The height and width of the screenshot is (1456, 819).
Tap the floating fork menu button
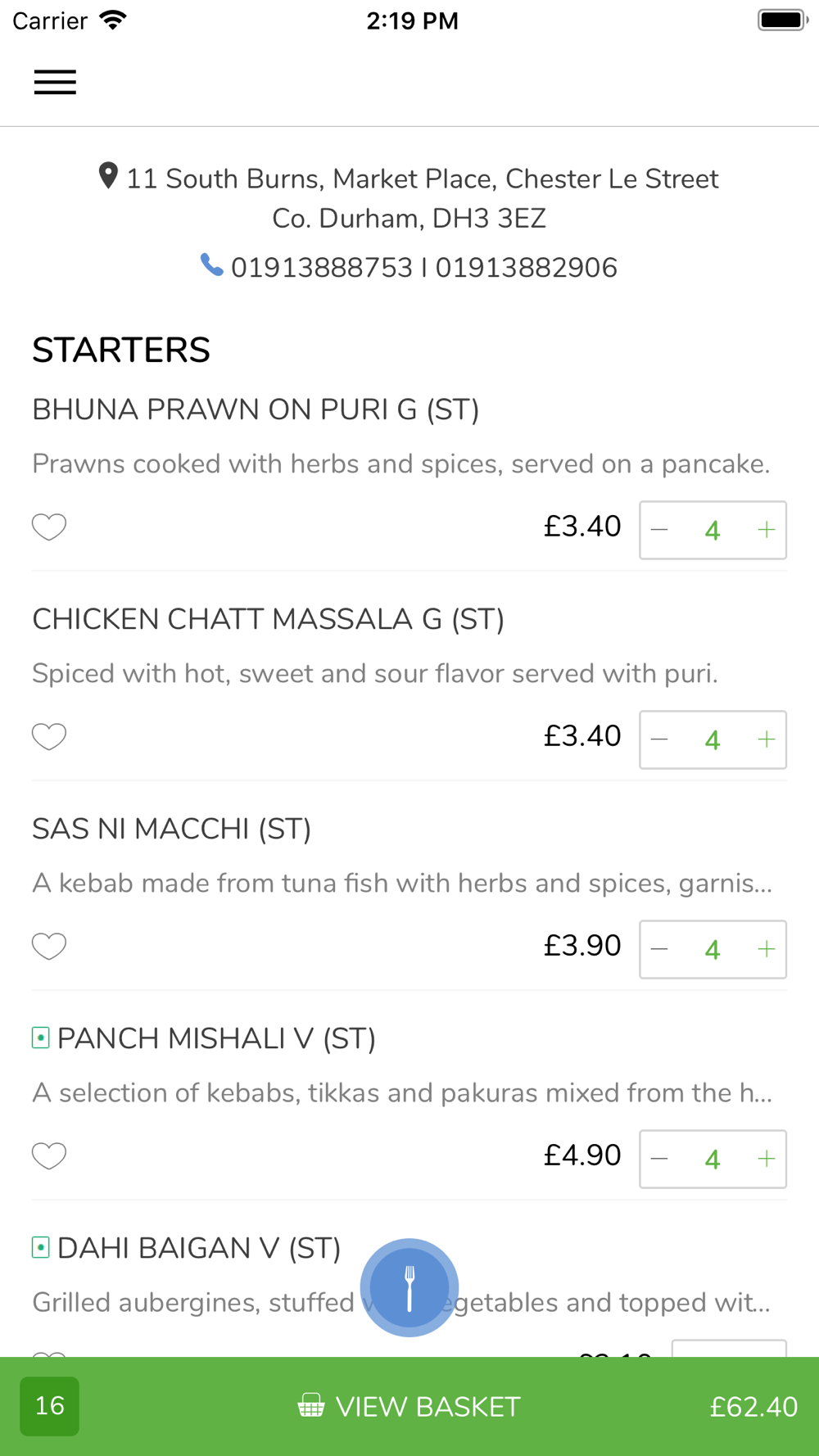pos(409,1287)
